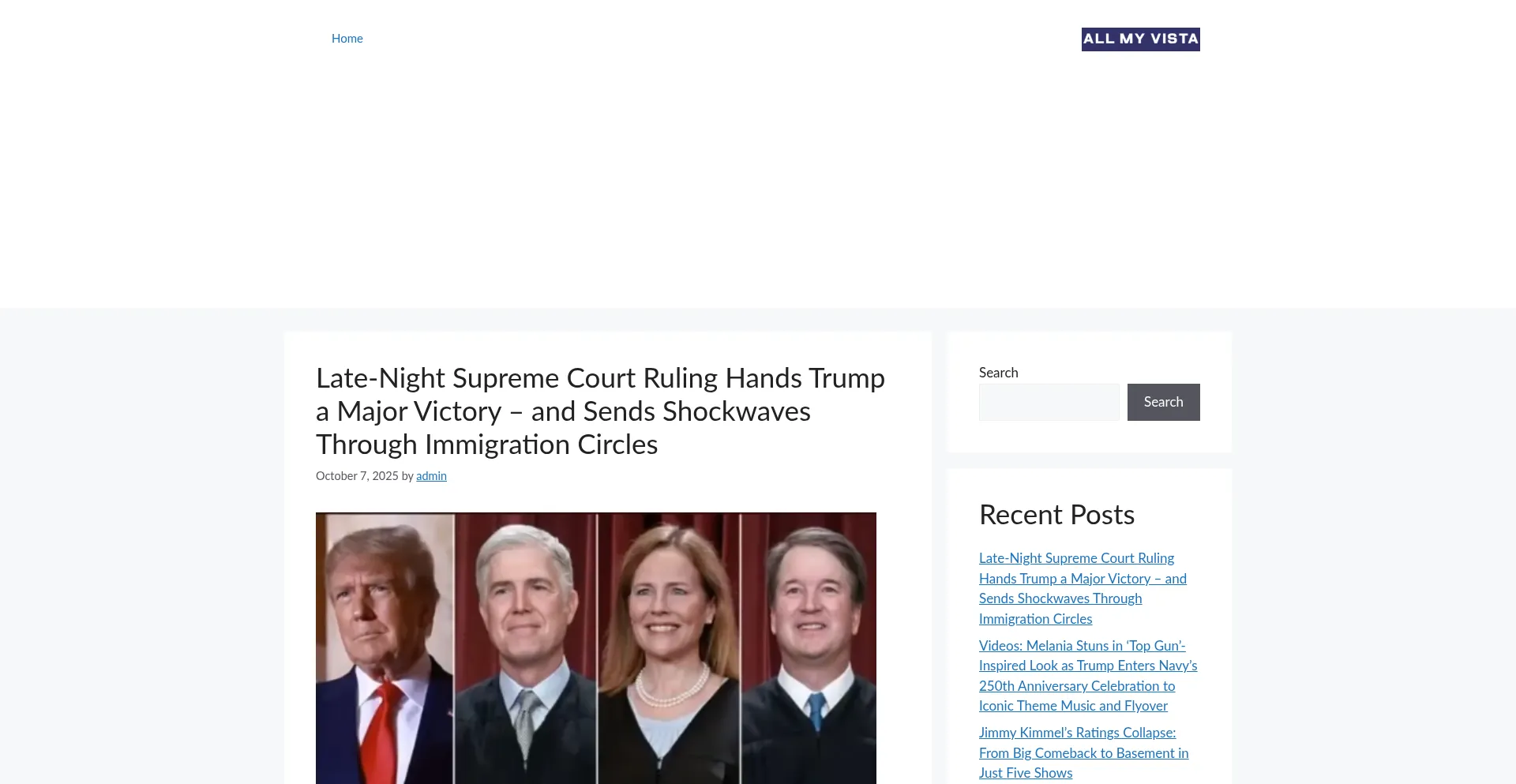Viewport: 1516px width, 784px height.
Task: Open recent post about Jimmy Kimmel's ratings
Action: pos(1083,752)
